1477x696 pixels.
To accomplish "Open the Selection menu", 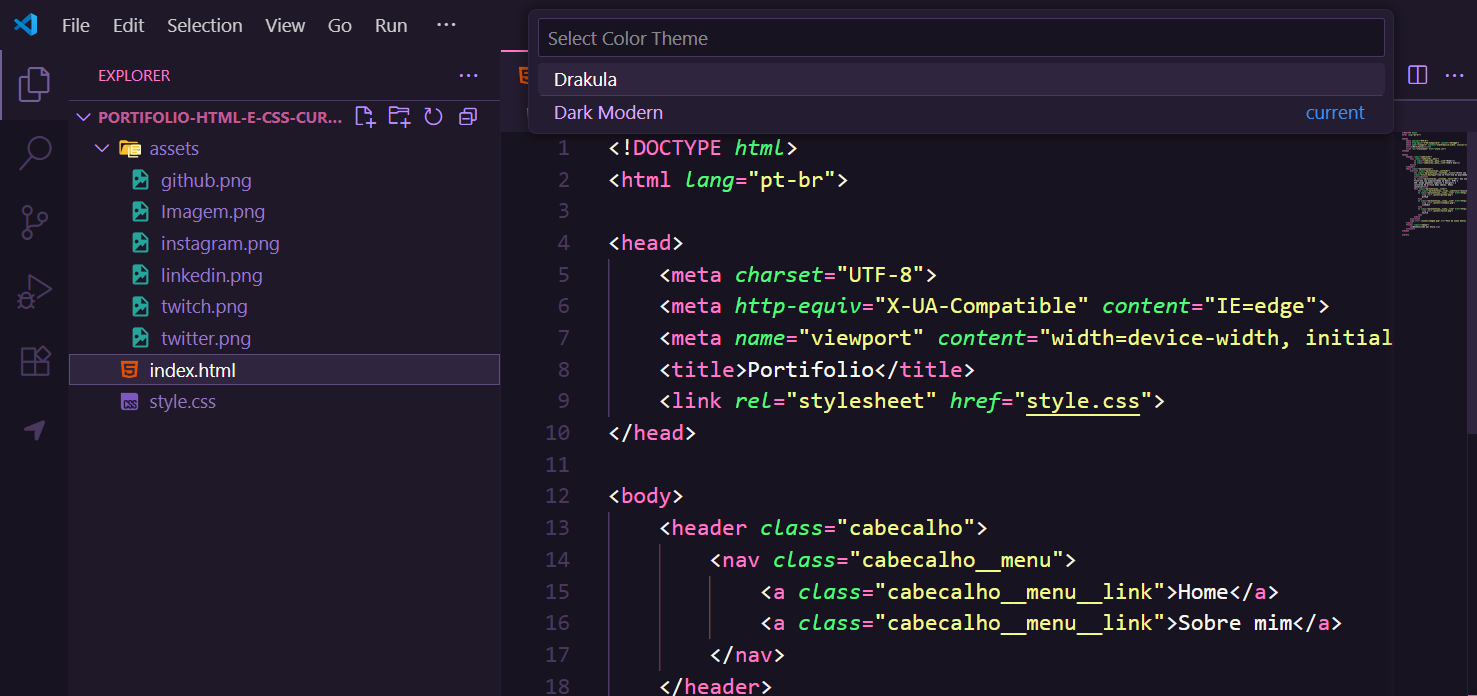I will pos(205,25).
